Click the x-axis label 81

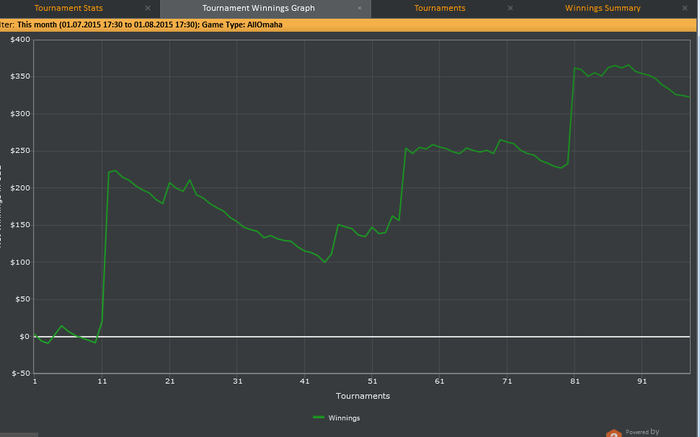575,381
